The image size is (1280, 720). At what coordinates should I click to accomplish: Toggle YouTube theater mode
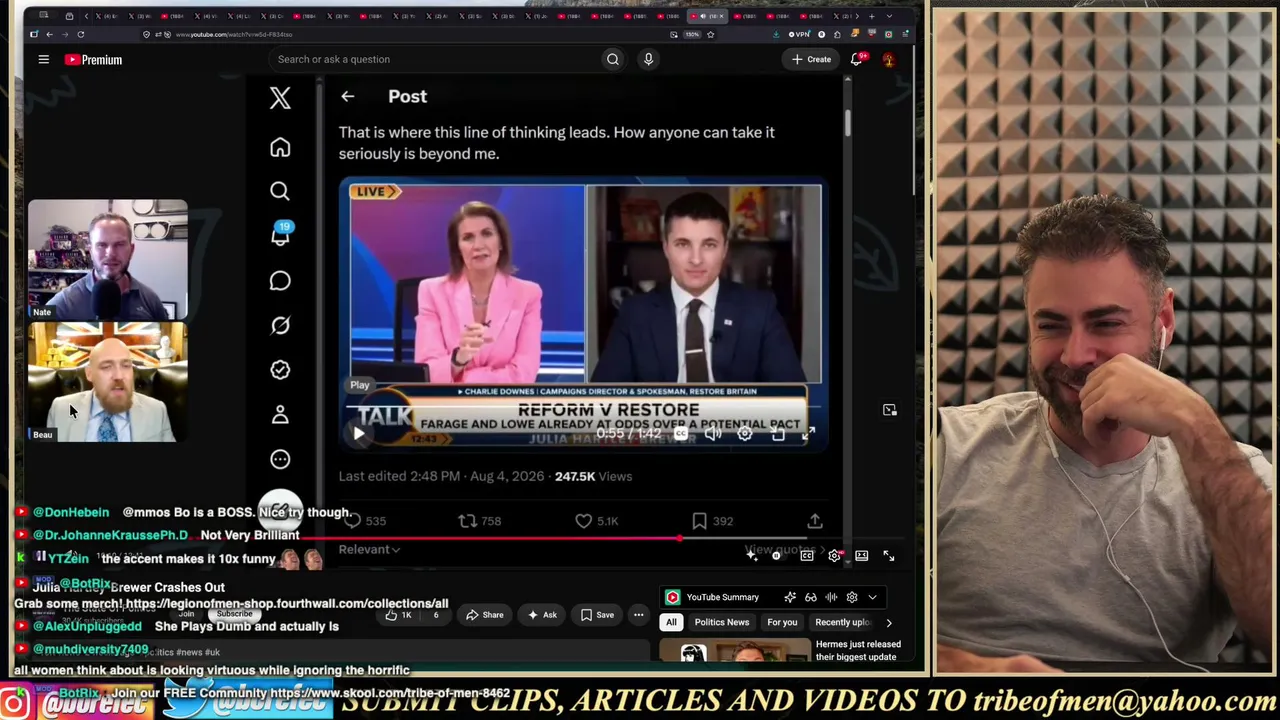(861, 556)
